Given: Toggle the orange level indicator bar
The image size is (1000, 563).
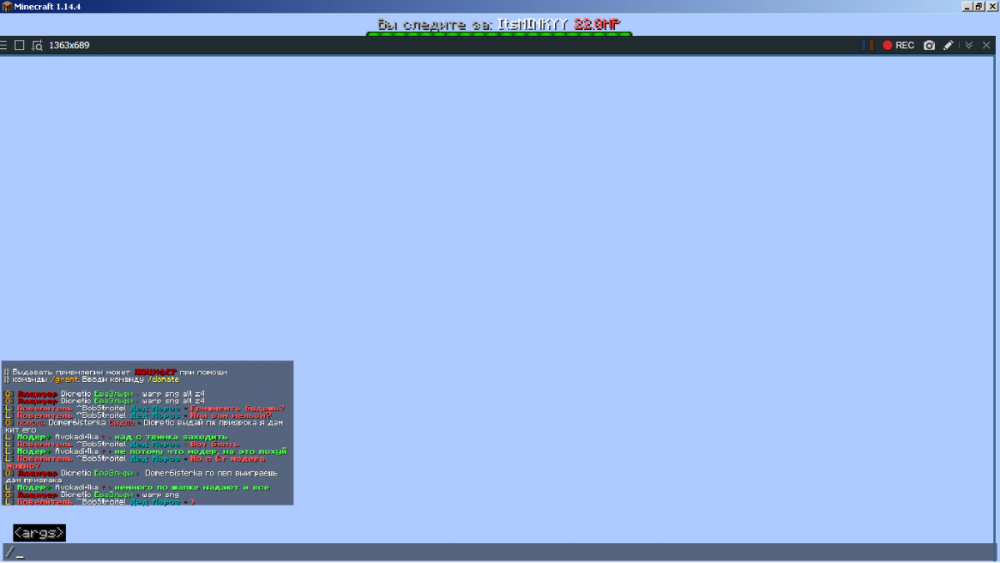Looking at the screenshot, I should point(871,45).
